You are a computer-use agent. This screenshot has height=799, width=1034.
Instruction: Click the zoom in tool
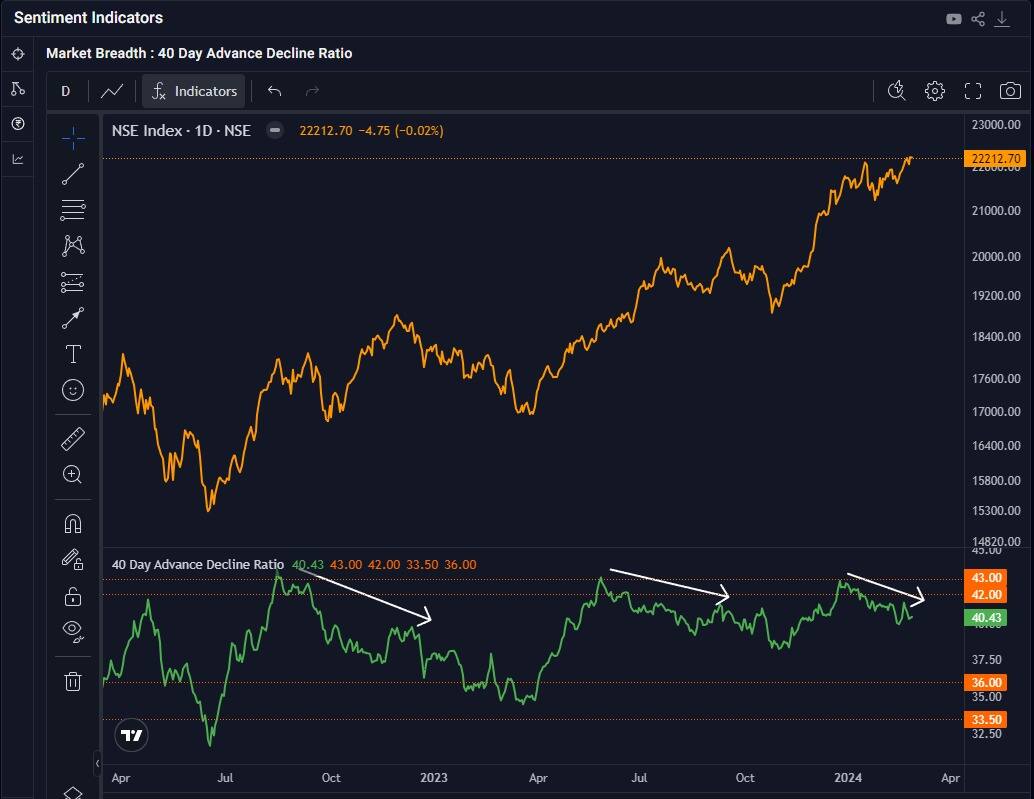point(73,474)
